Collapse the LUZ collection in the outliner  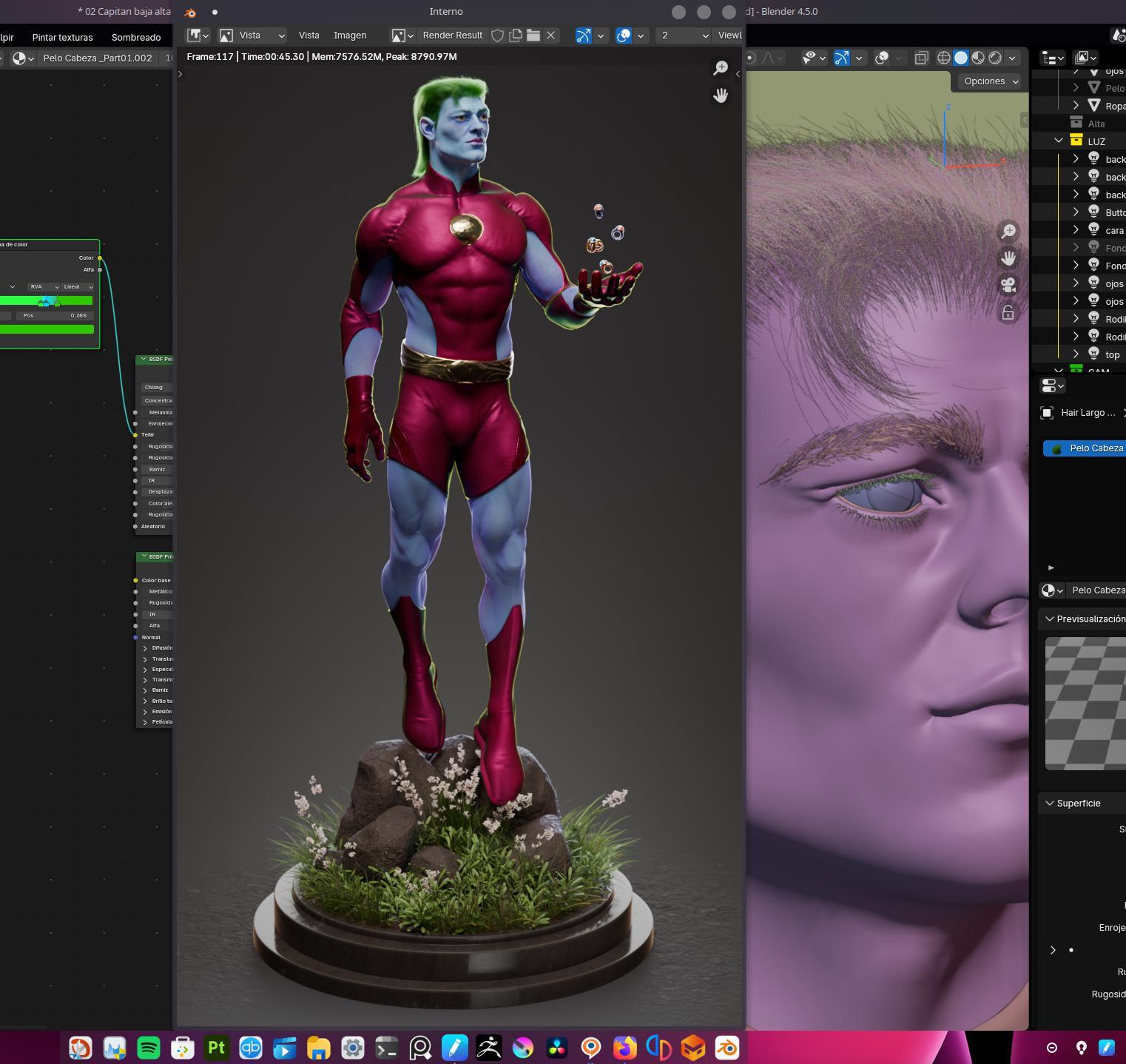[x=1059, y=141]
